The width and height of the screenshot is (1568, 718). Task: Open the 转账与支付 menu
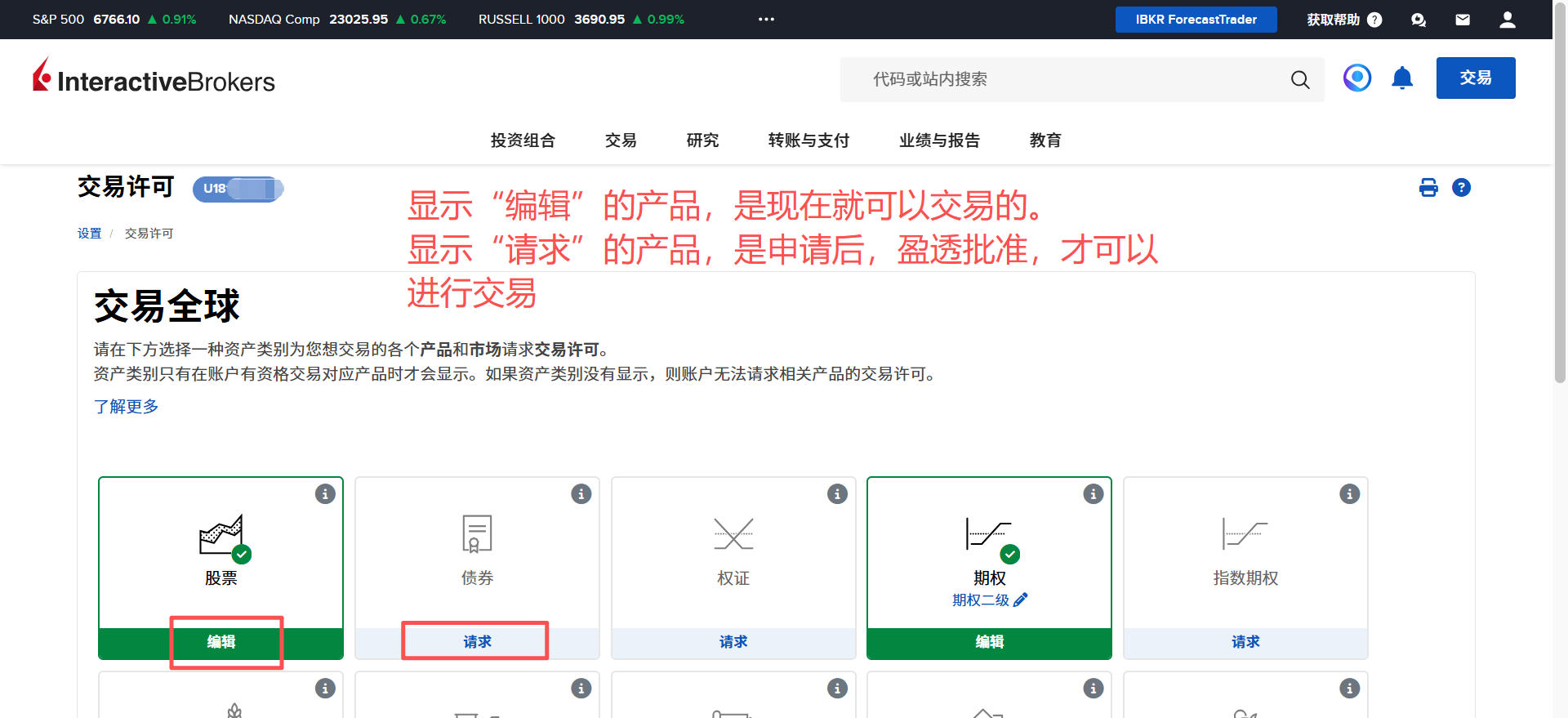[808, 140]
